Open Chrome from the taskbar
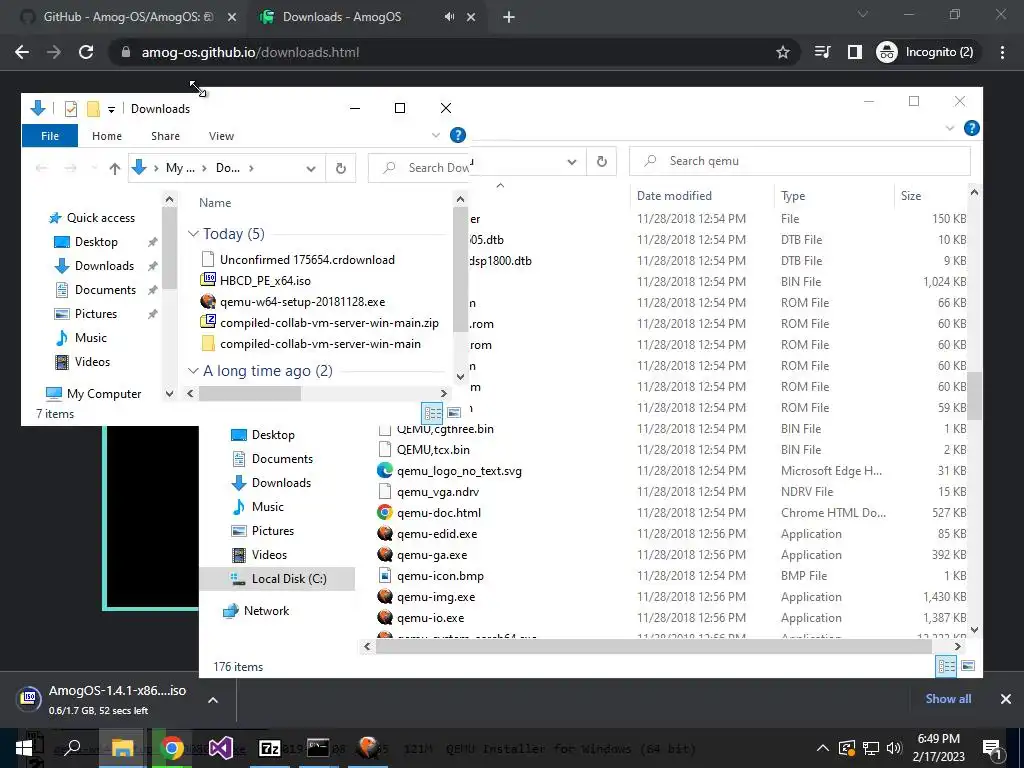 point(172,748)
